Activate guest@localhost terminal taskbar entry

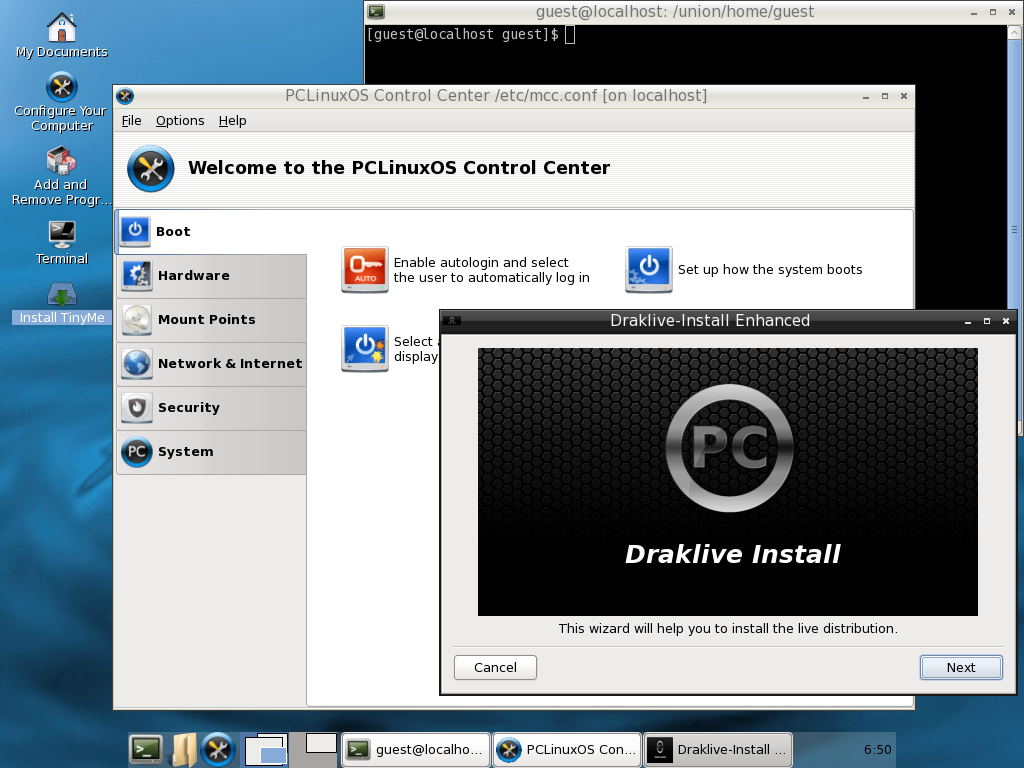[x=415, y=750]
